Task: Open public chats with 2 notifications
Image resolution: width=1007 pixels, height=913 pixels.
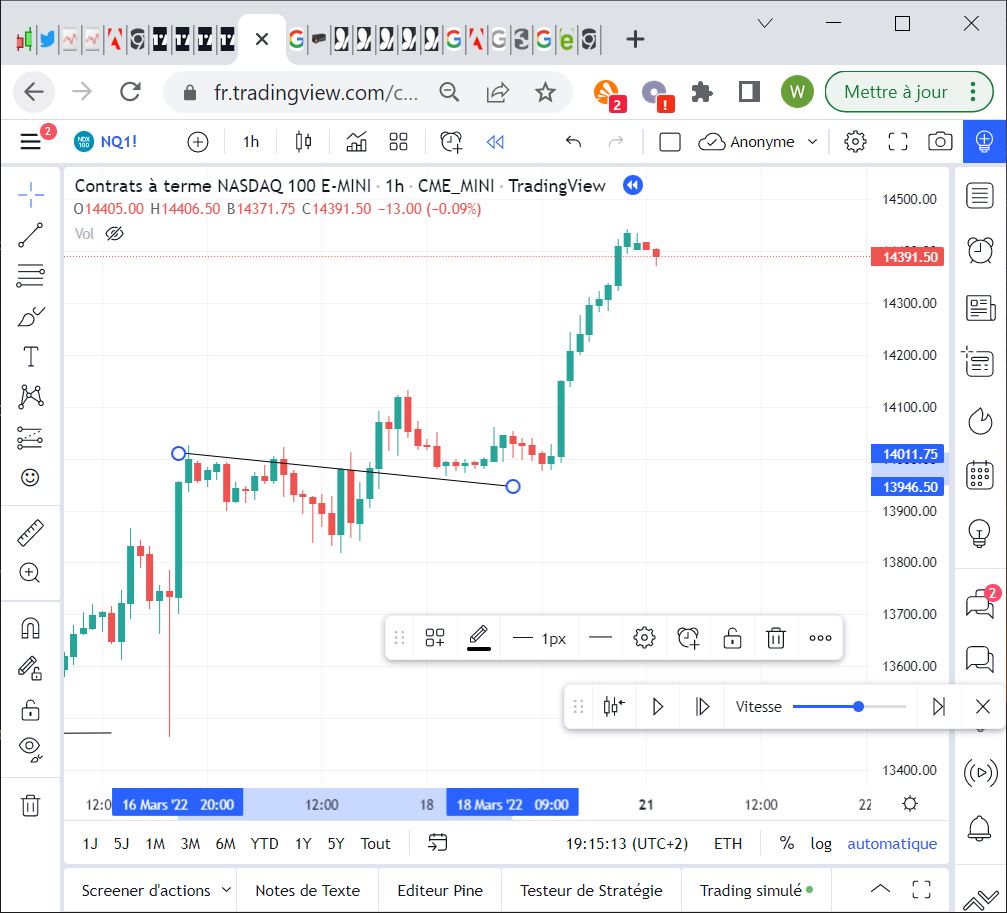Action: 981,603
